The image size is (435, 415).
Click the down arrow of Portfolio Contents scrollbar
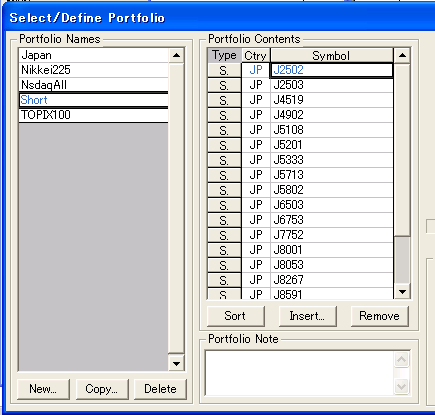(x=402, y=292)
